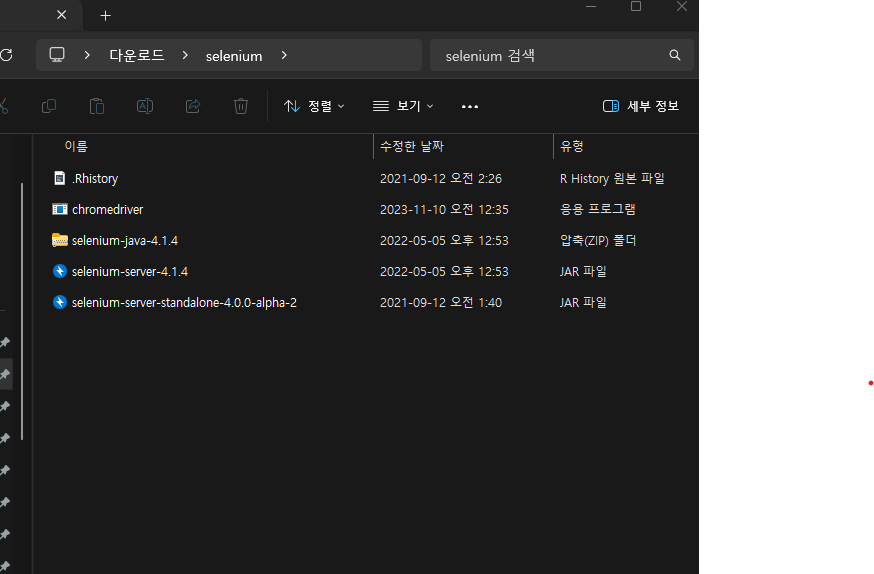Maximize the Explorer window
This screenshot has height=574, width=874.
(x=636, y=7)
